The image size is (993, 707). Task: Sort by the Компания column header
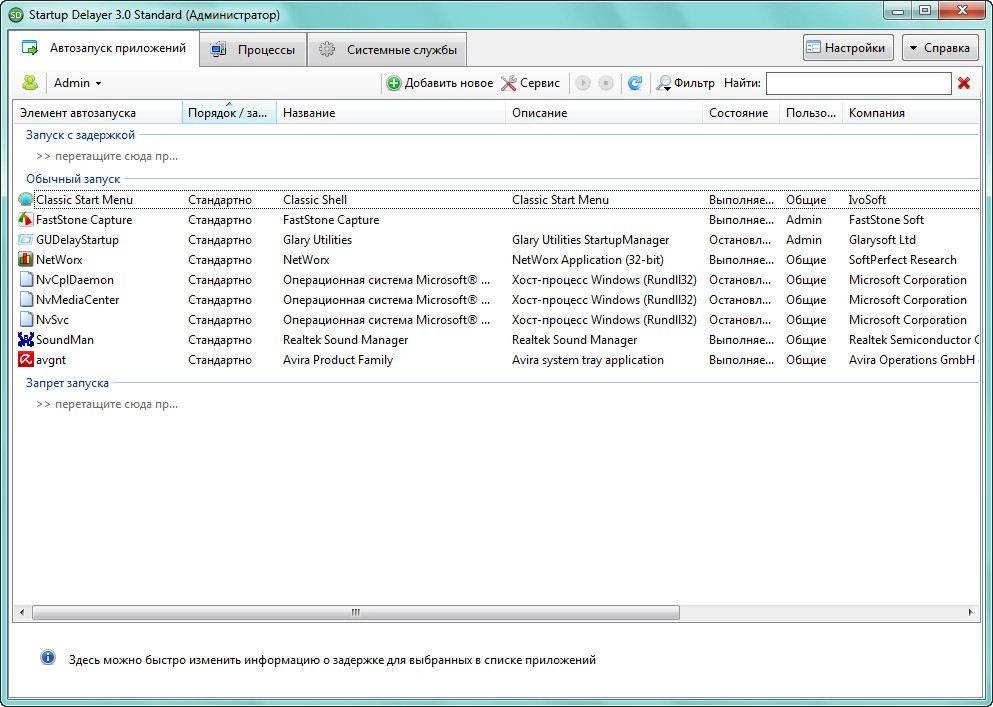[x=911, y=113]
